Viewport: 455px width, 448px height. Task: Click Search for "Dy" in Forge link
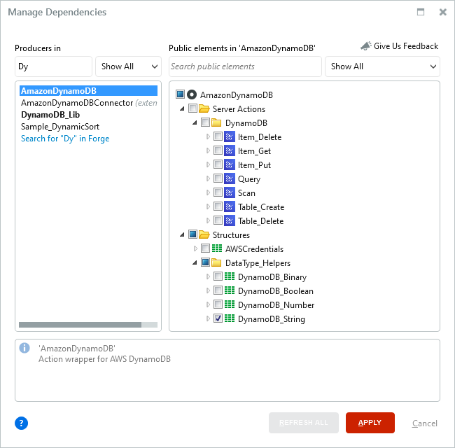point(65,139)
